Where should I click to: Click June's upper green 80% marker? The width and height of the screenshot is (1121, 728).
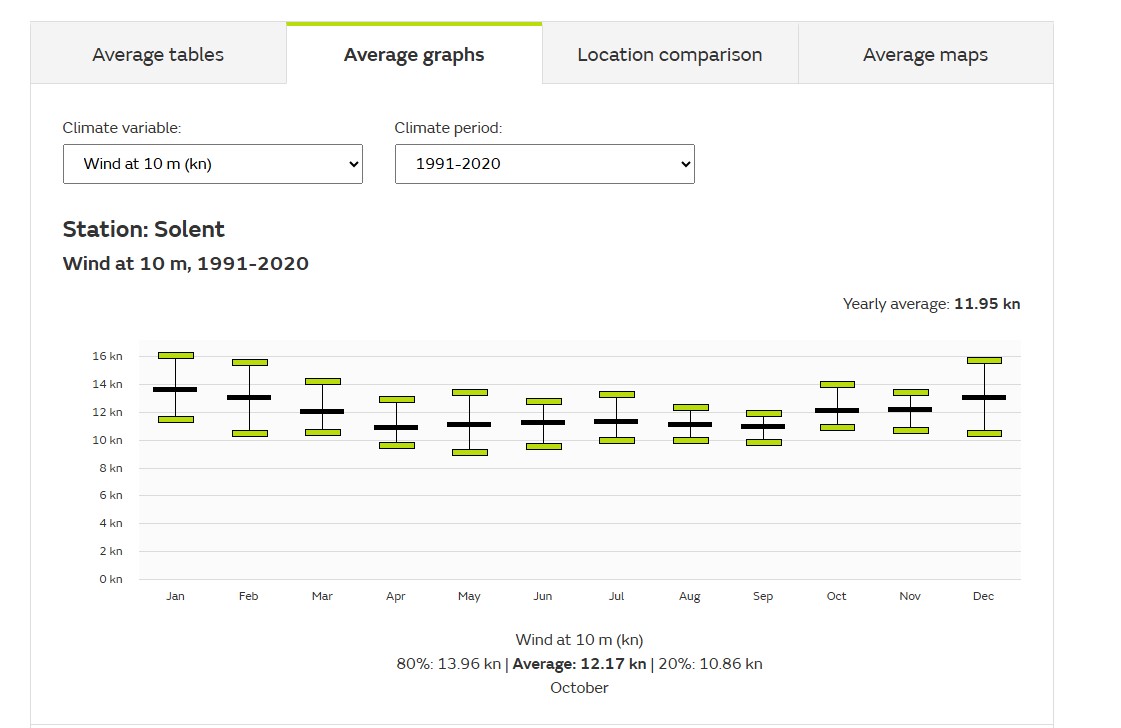543,401
